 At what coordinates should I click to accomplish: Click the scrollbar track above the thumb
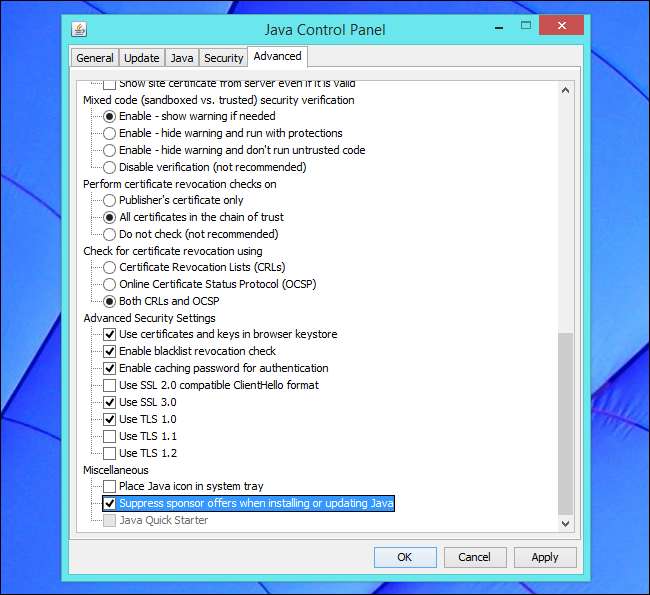coord(565,216)
